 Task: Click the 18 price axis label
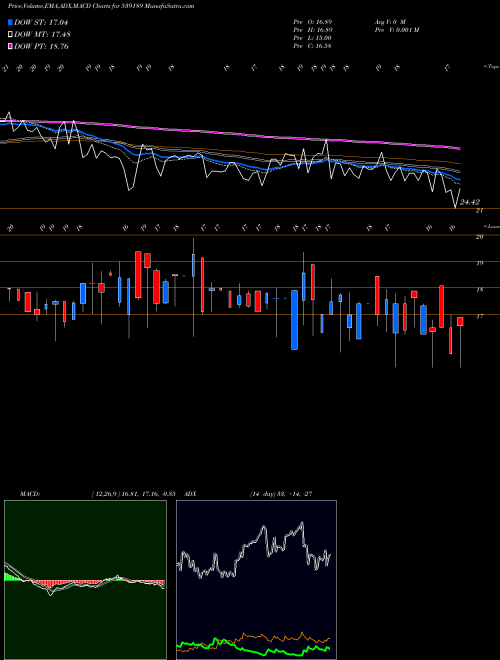479,290
